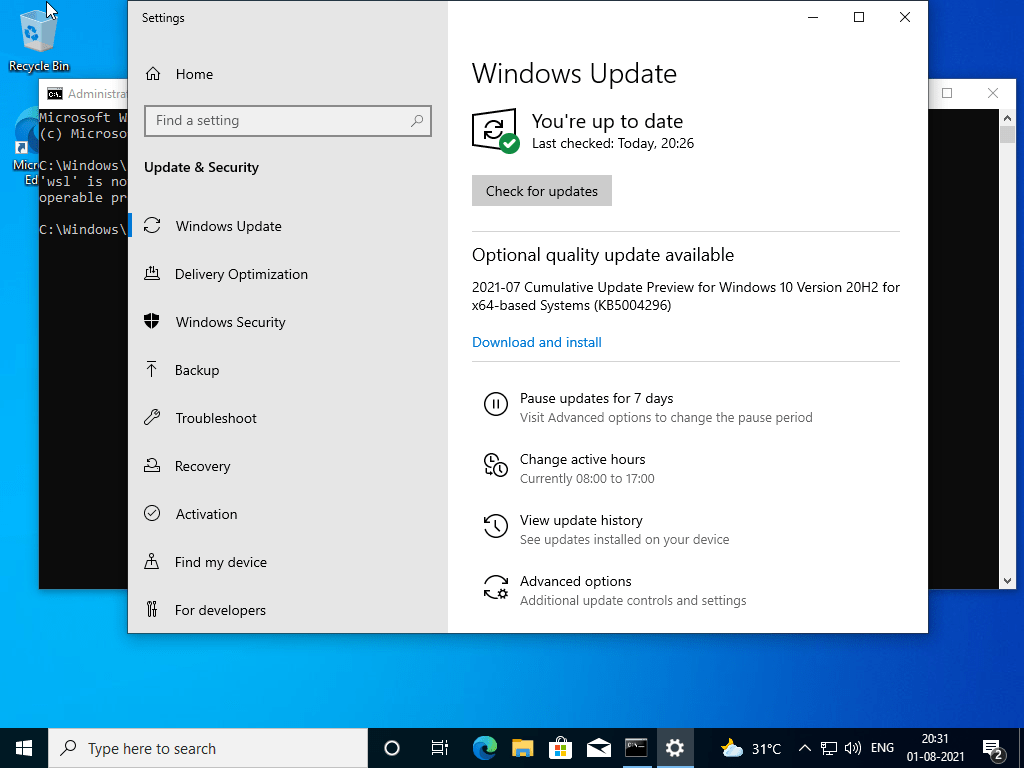
Task: Click Download and install link
Action: 537,342
